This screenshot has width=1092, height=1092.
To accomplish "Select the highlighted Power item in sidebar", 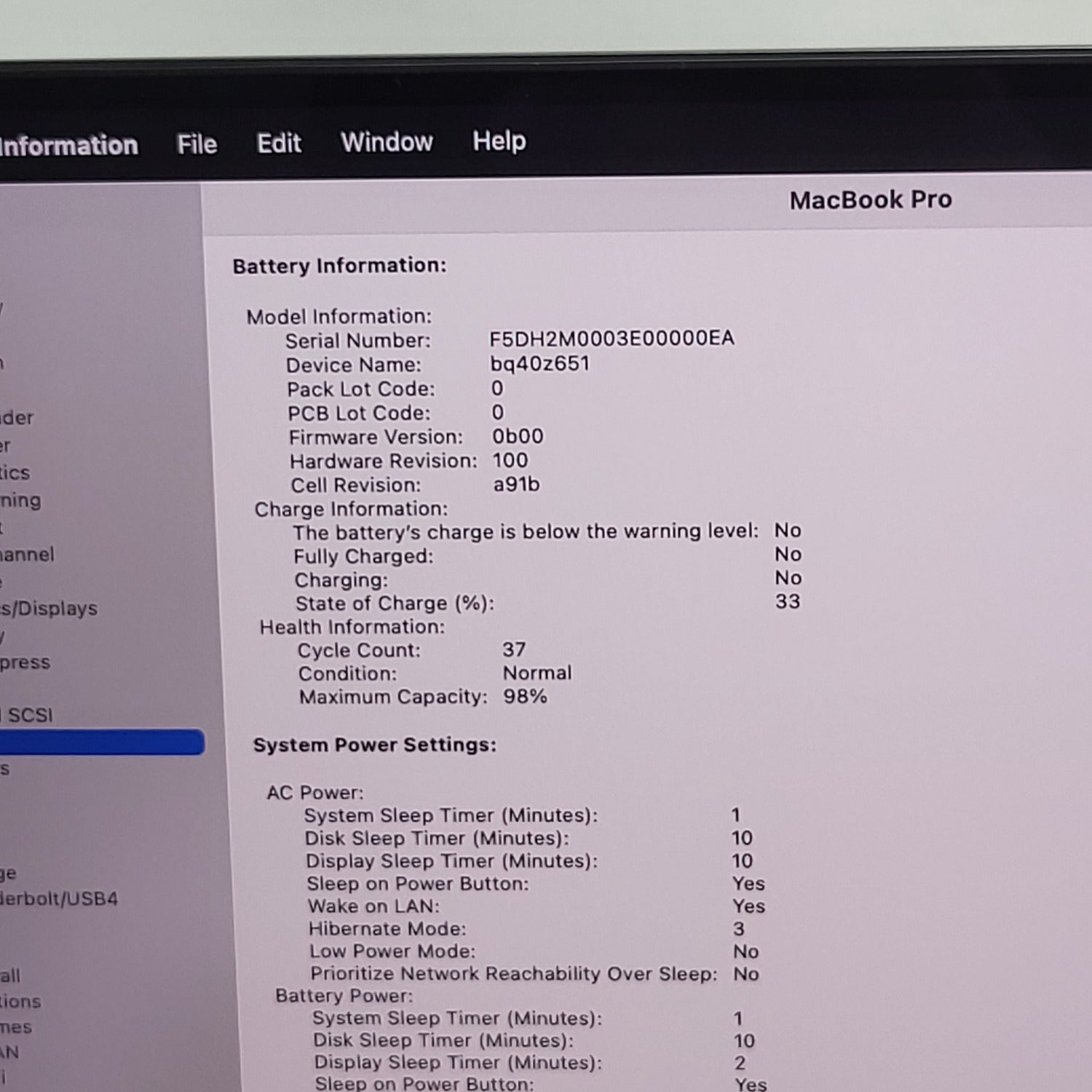I will tap(102, 743).
